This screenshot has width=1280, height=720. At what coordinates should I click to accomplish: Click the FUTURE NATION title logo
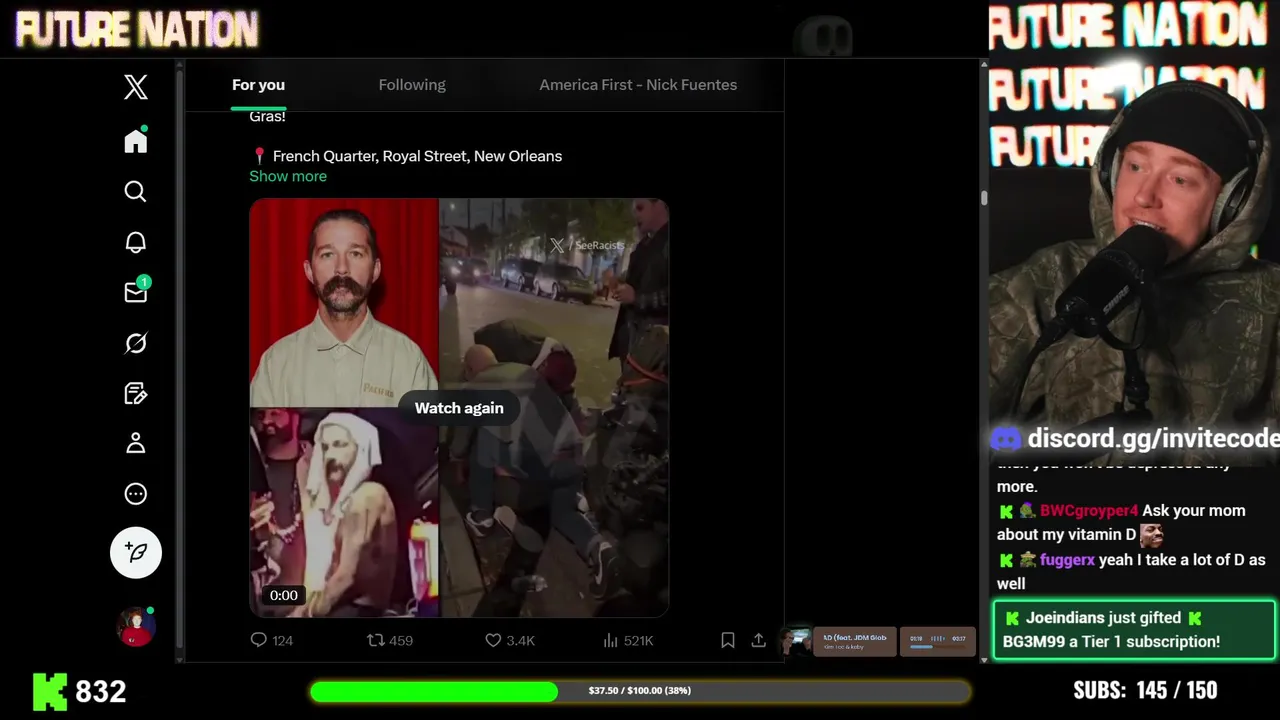click(x=137, y=30)
